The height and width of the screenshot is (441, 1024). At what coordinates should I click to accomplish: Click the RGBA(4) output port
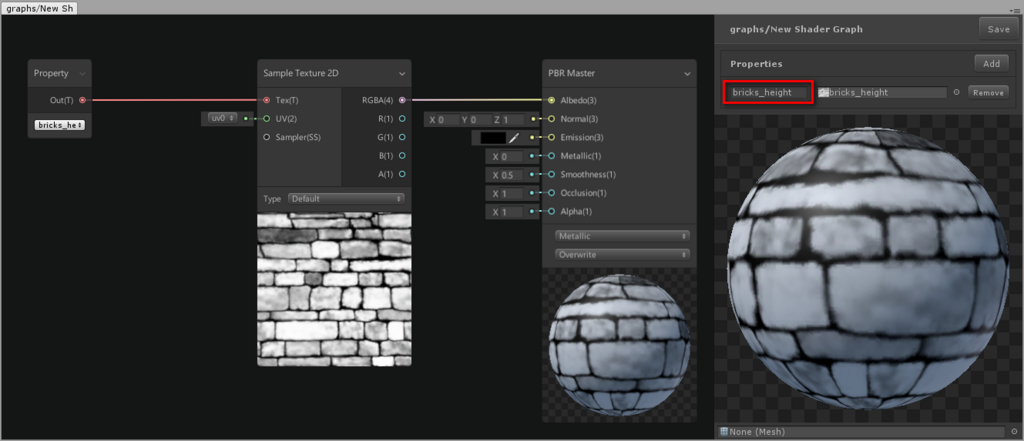tap(402, 100)
